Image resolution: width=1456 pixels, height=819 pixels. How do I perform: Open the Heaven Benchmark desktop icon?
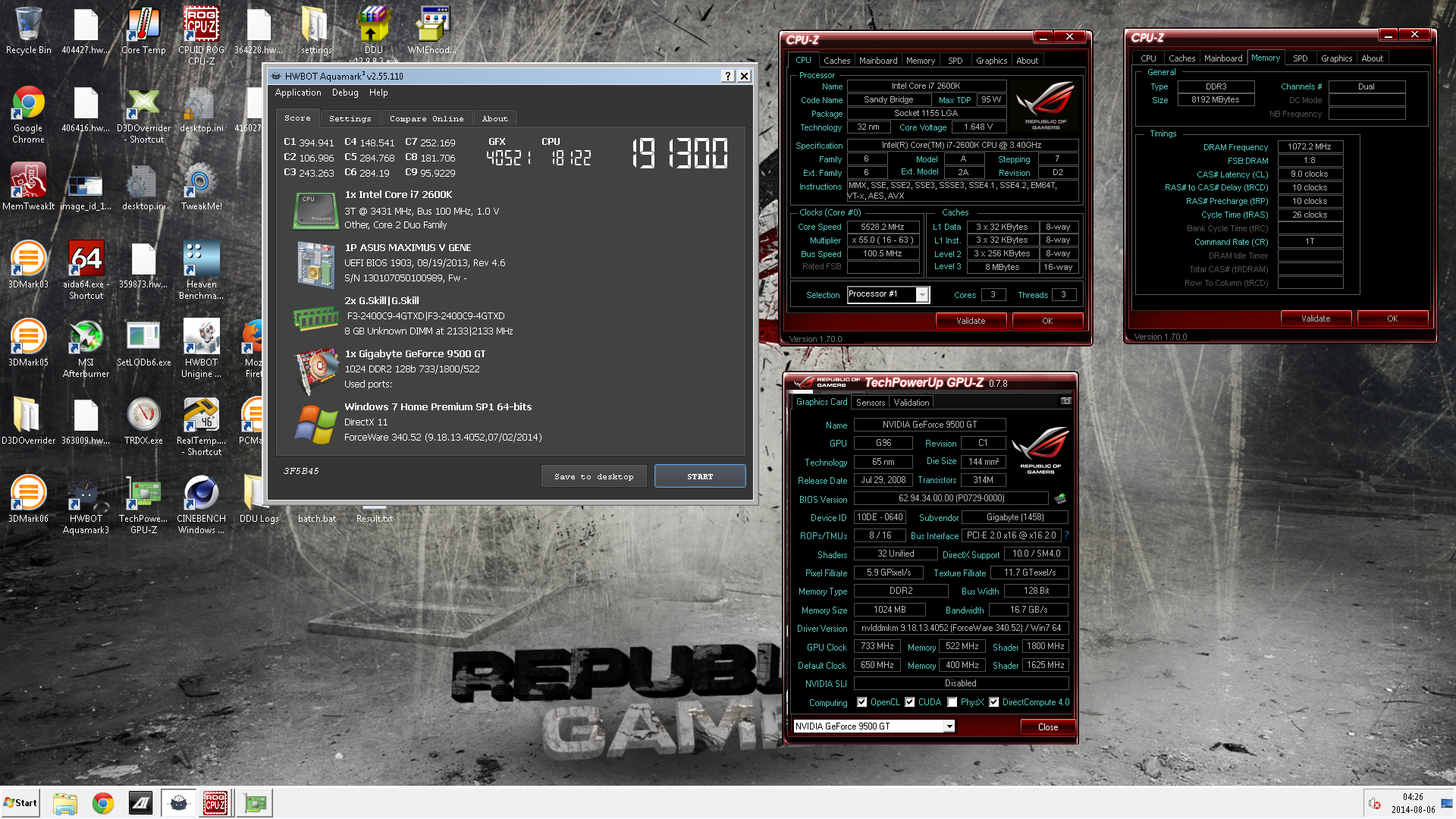click(201, 270)
